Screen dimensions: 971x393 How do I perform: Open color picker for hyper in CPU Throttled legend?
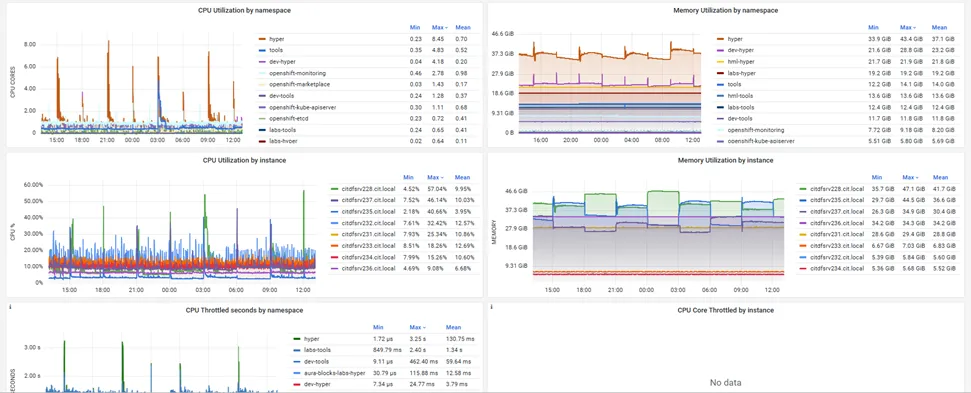[297, 339]
